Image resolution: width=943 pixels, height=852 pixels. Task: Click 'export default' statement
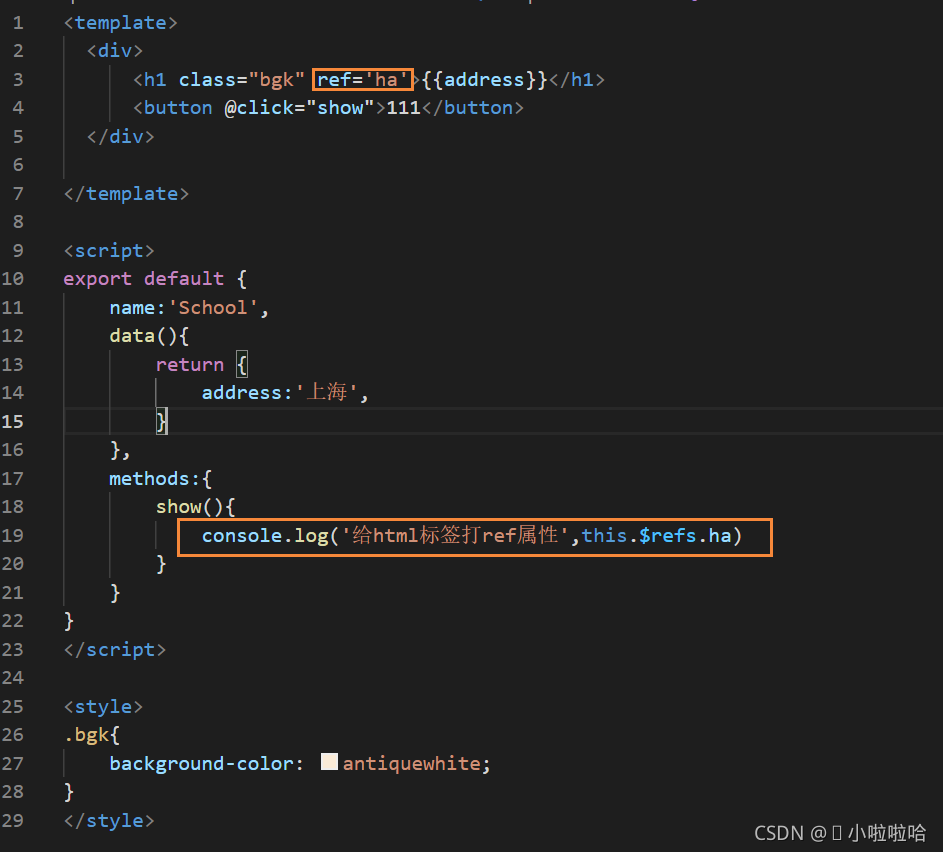tap(144, 278)
